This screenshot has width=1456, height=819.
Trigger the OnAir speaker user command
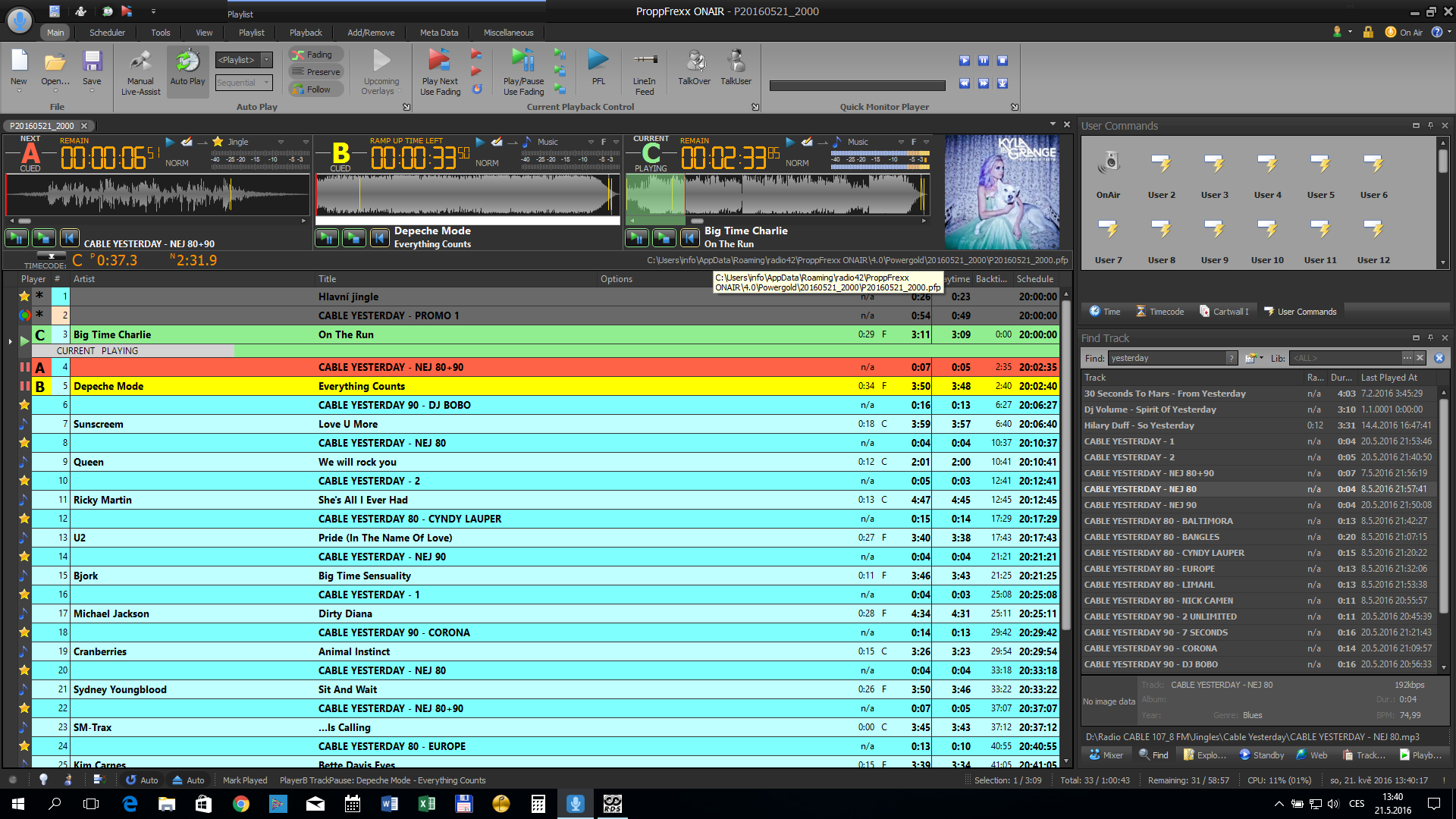1108,174
